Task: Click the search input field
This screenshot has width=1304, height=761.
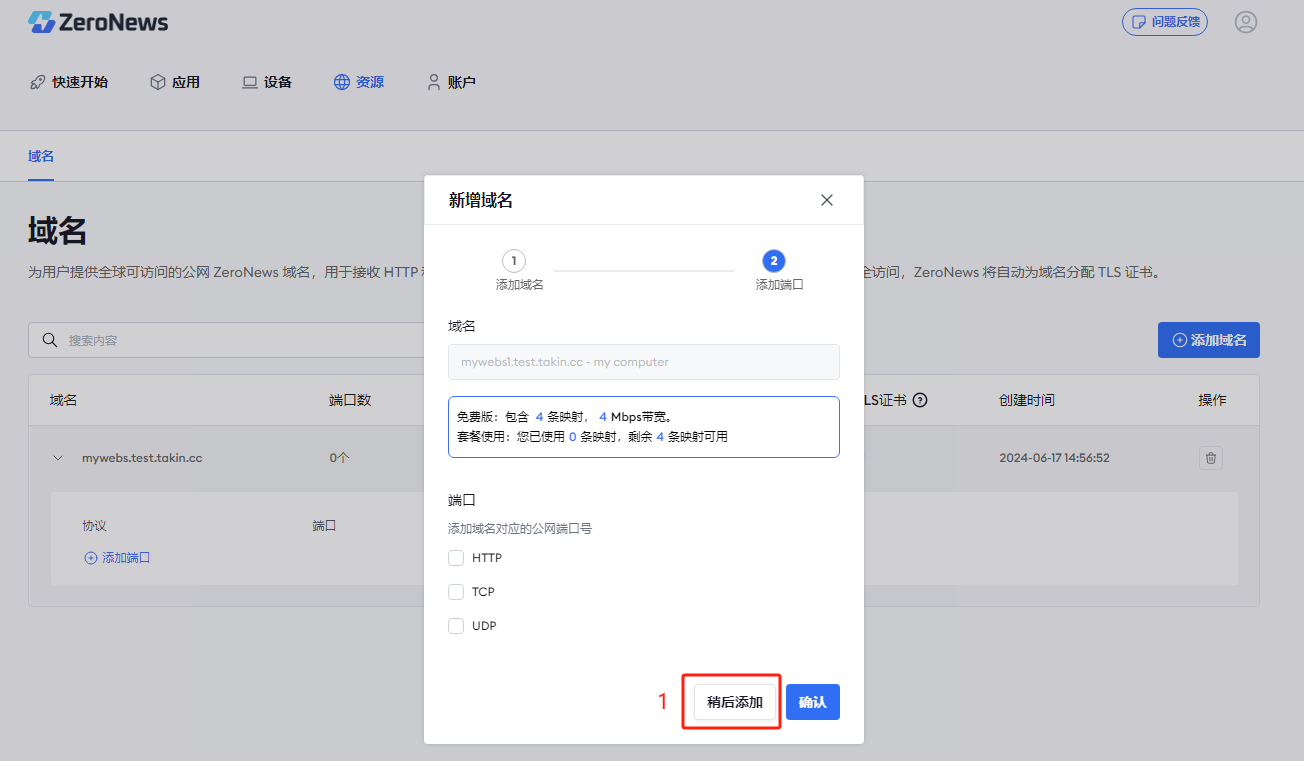Action: click(x=228, y=340)
